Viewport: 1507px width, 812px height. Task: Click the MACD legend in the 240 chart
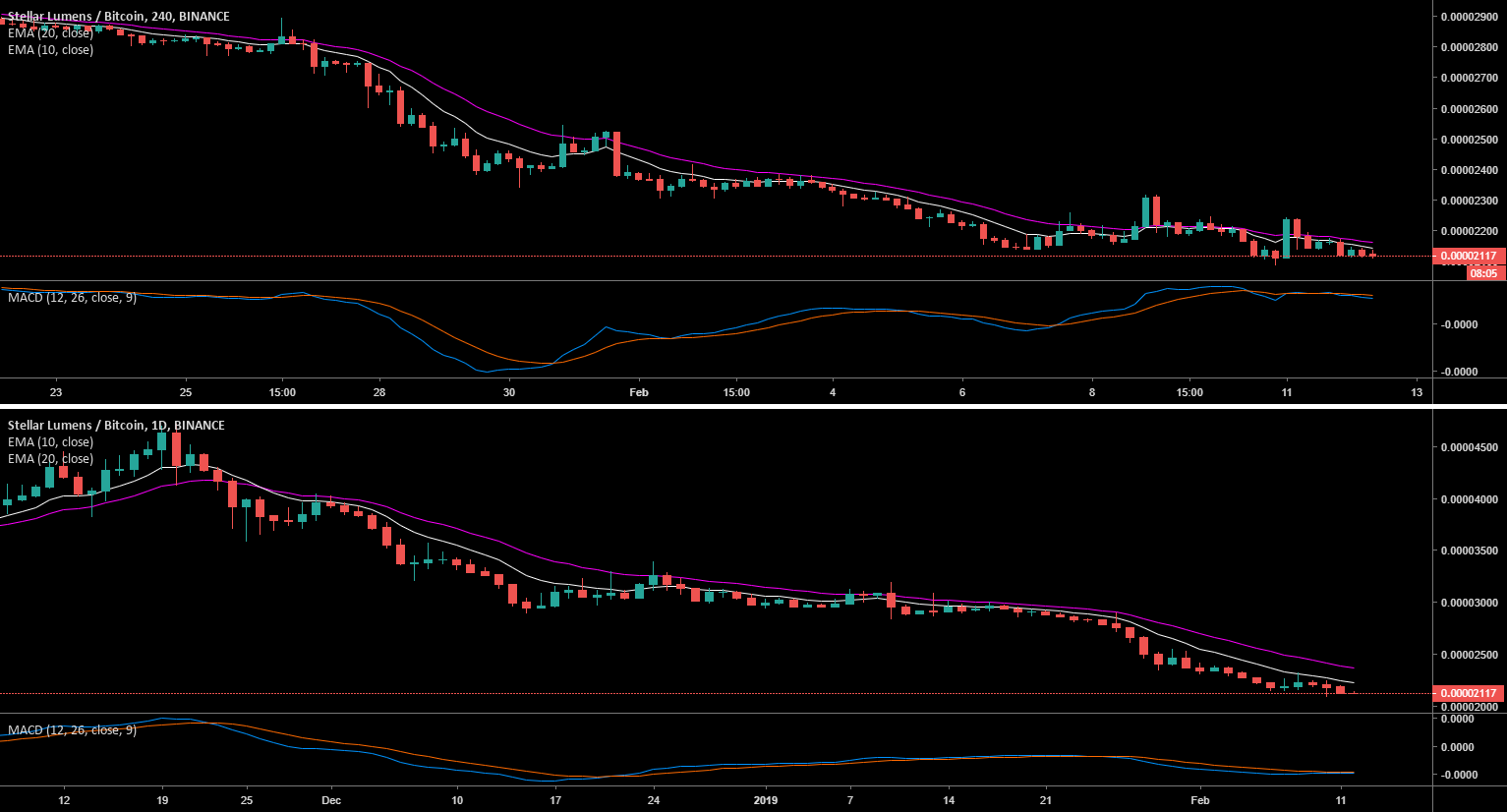tap(72, 297)
